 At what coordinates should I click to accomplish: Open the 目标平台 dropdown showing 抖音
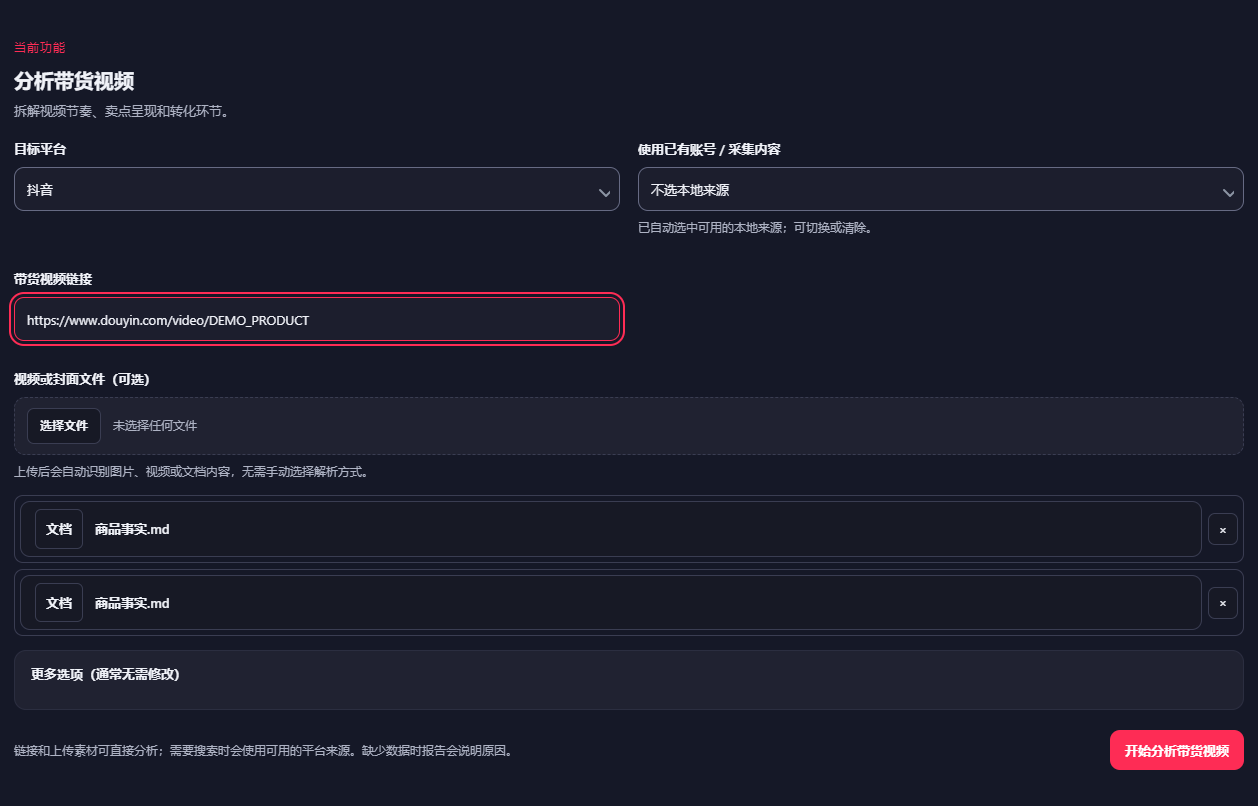(317, 189)
